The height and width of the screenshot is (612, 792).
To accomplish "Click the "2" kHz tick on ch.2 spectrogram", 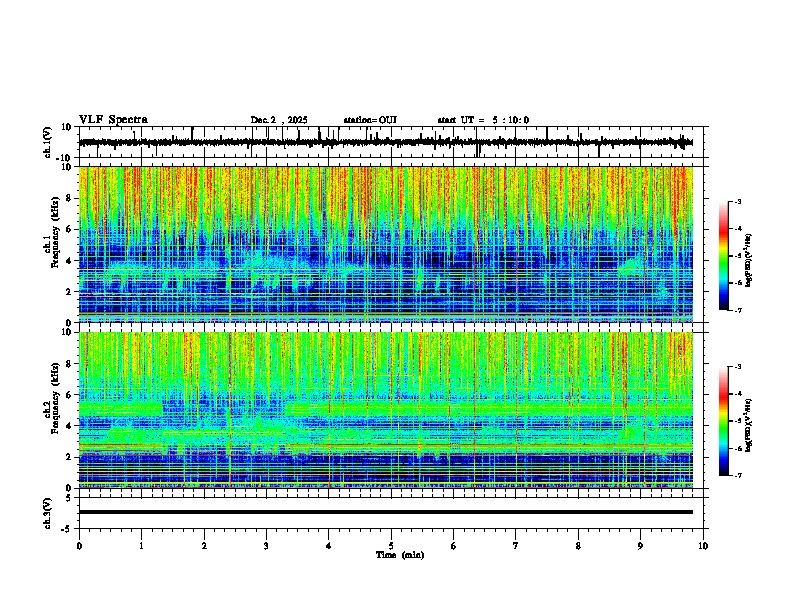I will coord(69,457).
